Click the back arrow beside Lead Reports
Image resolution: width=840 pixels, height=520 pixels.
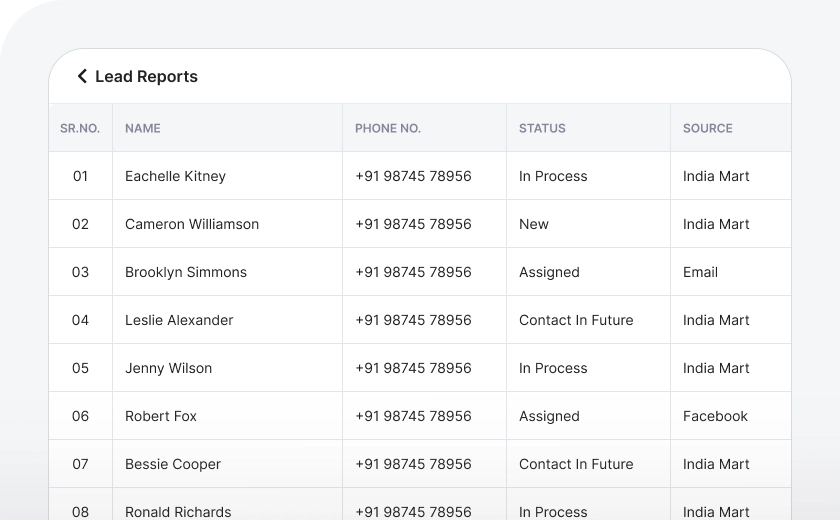(82, 76)
